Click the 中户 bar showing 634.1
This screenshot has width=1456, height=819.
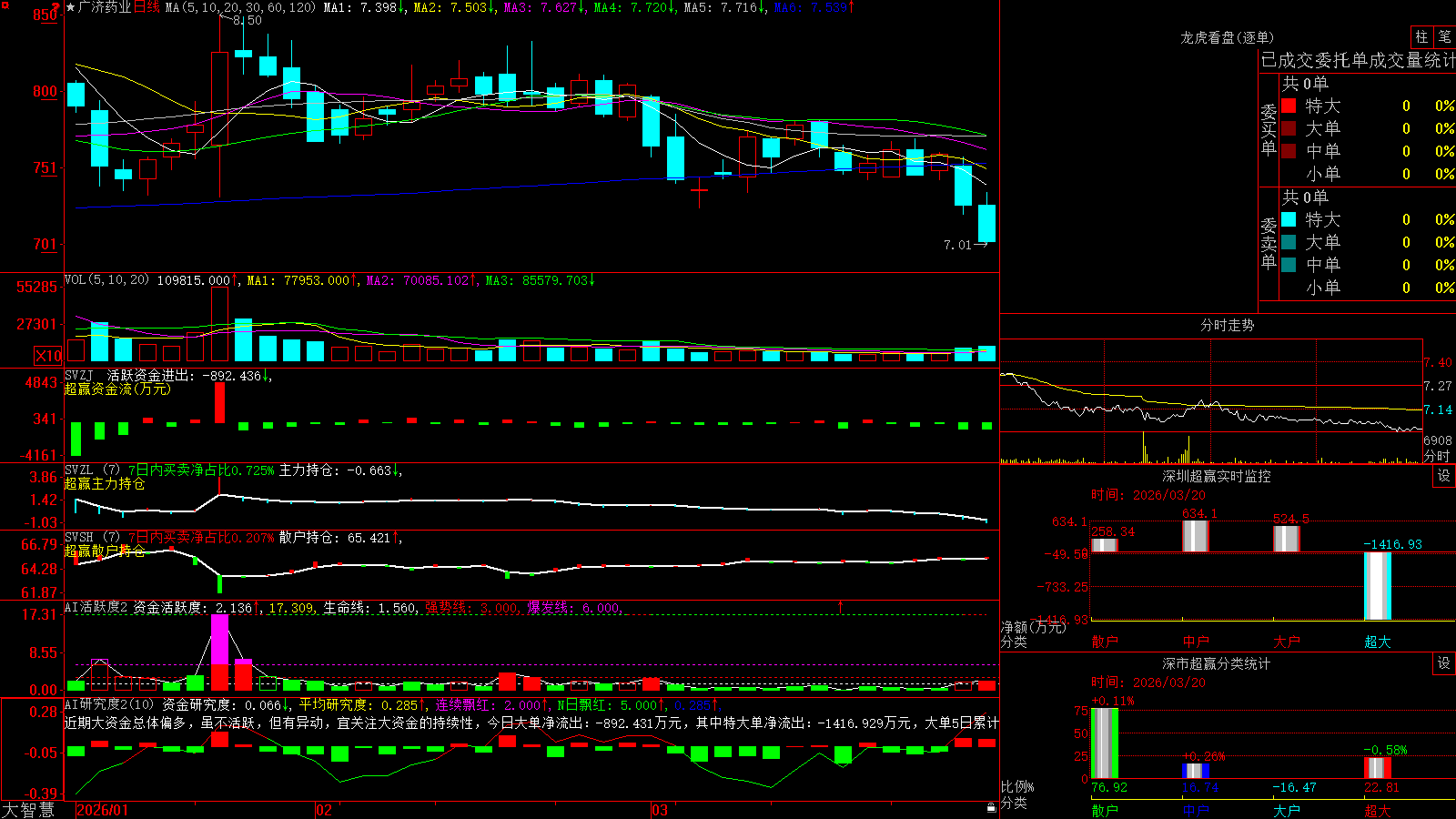(x=1195, y=536)
